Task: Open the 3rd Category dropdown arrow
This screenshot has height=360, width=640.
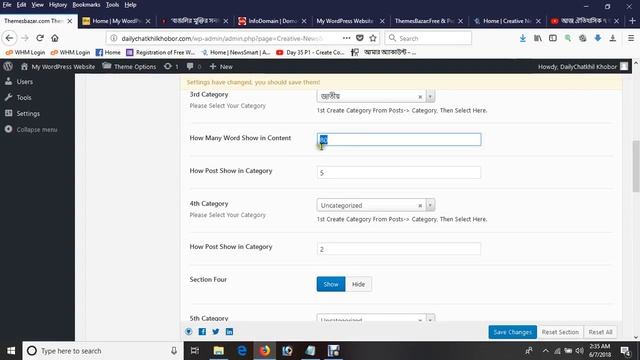Action: click(430, 96)
